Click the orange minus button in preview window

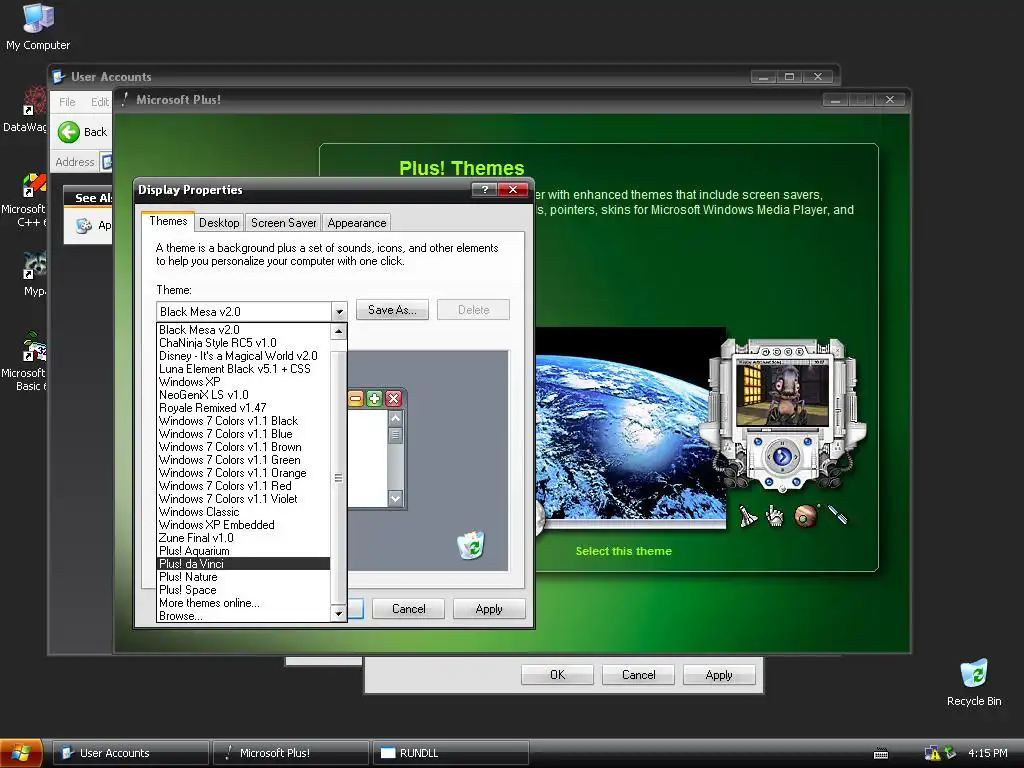coord(355,398)
